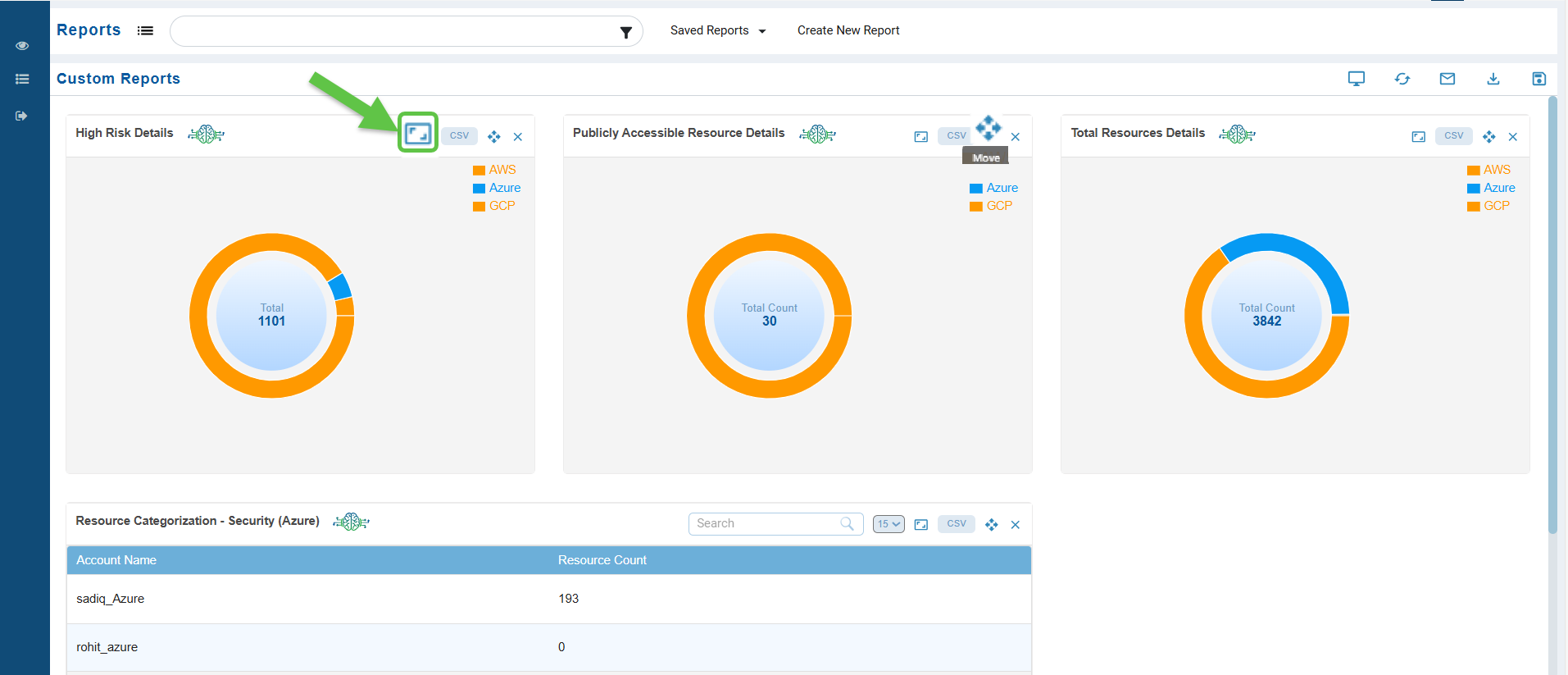Export Resource Categorization table as CSV
Image resolution: width=1568 pixels, height=675 pixels.
957,524
